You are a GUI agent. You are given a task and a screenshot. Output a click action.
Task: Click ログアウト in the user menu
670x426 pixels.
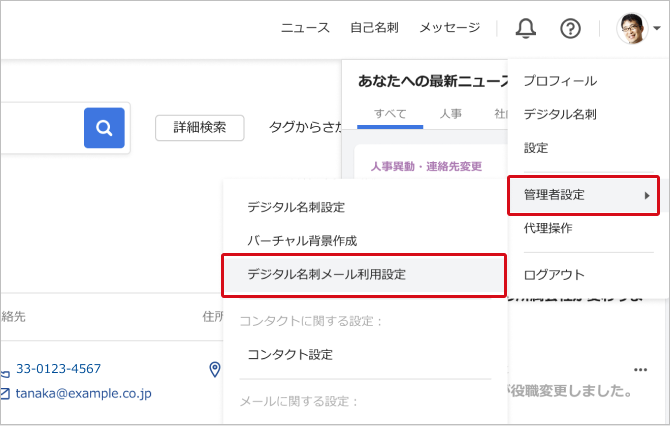(x=554, y=274)
